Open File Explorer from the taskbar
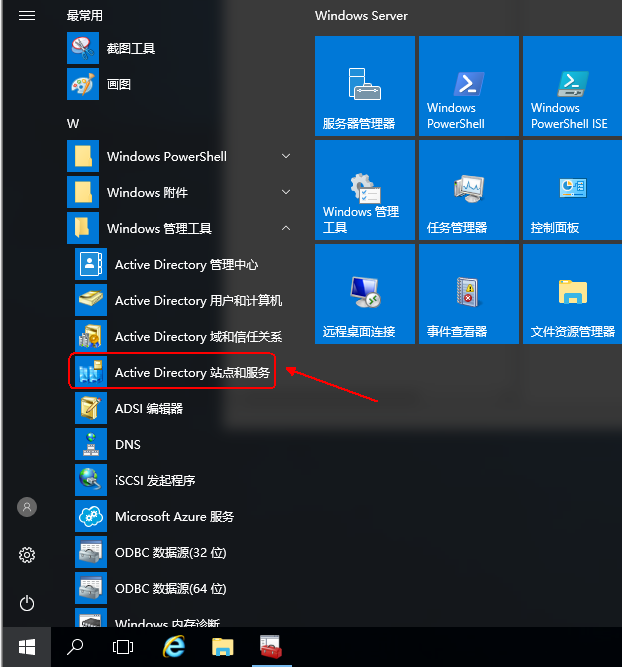 tap(223, 647)
